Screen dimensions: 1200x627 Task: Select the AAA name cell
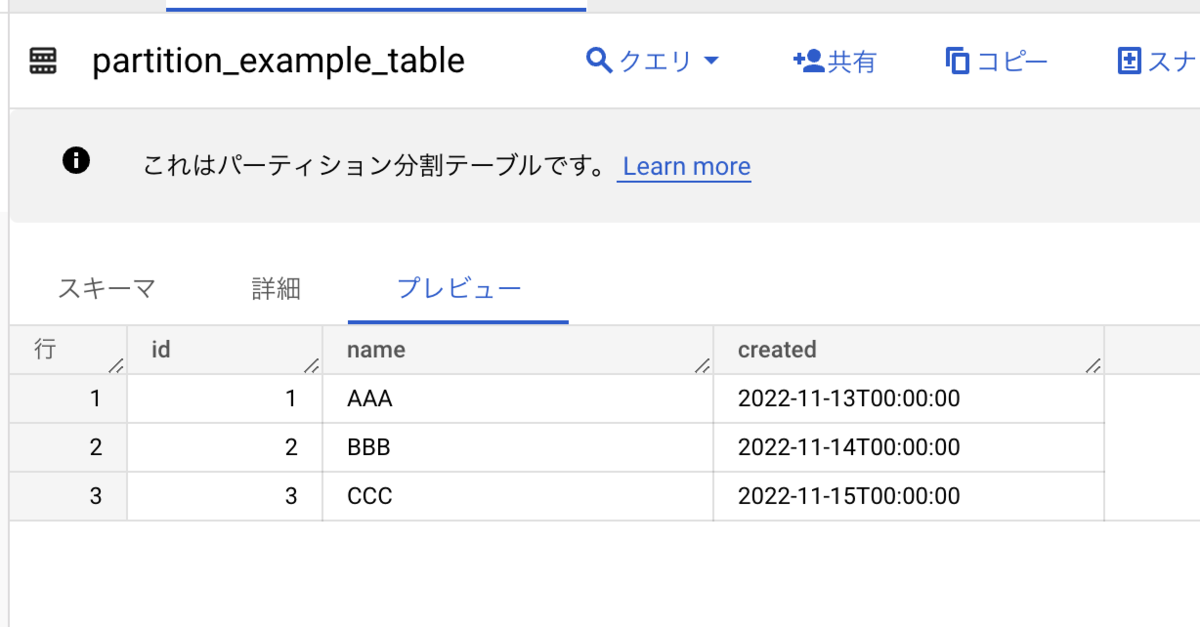(370, 399)
